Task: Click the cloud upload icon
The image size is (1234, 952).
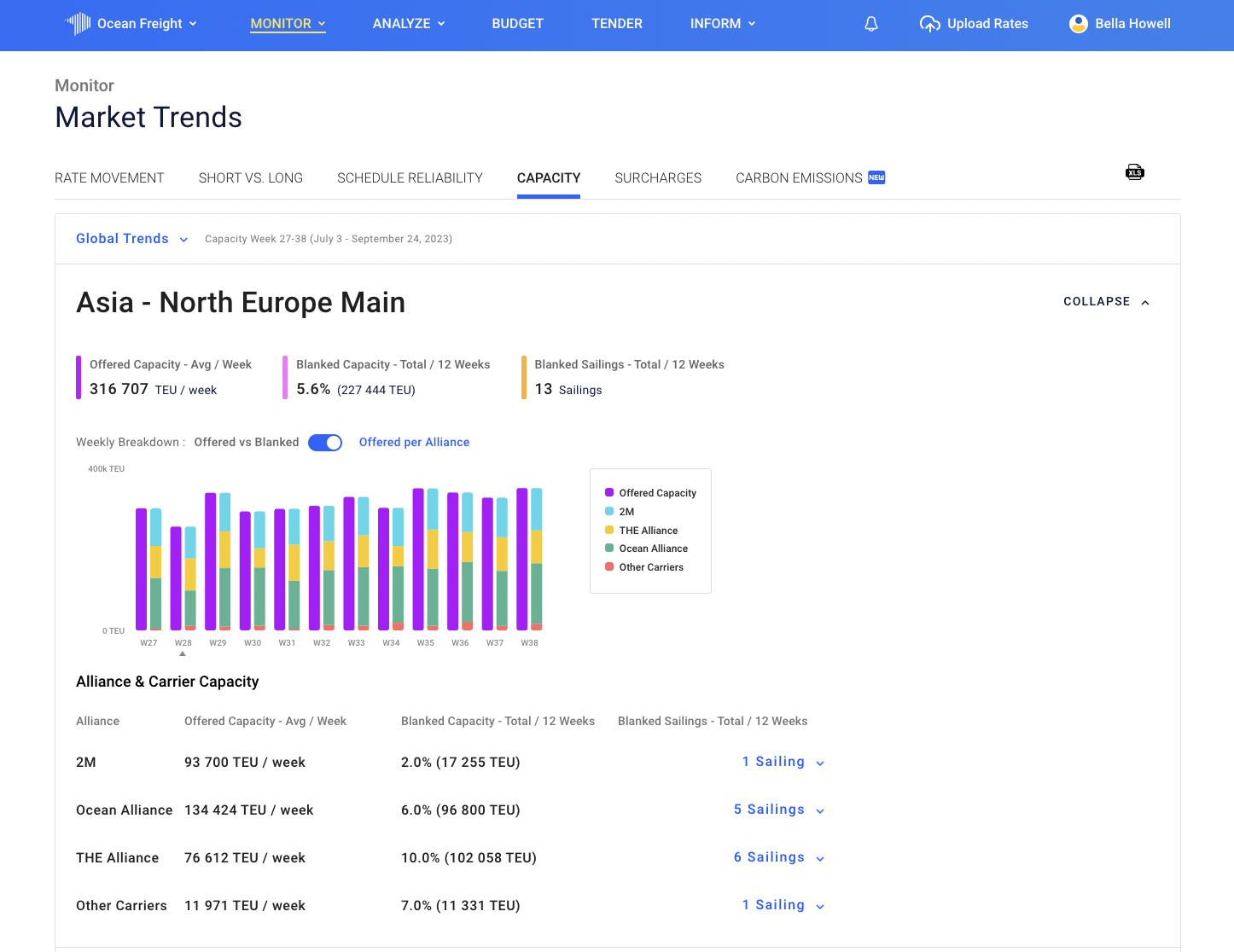Action: [929, 24]
